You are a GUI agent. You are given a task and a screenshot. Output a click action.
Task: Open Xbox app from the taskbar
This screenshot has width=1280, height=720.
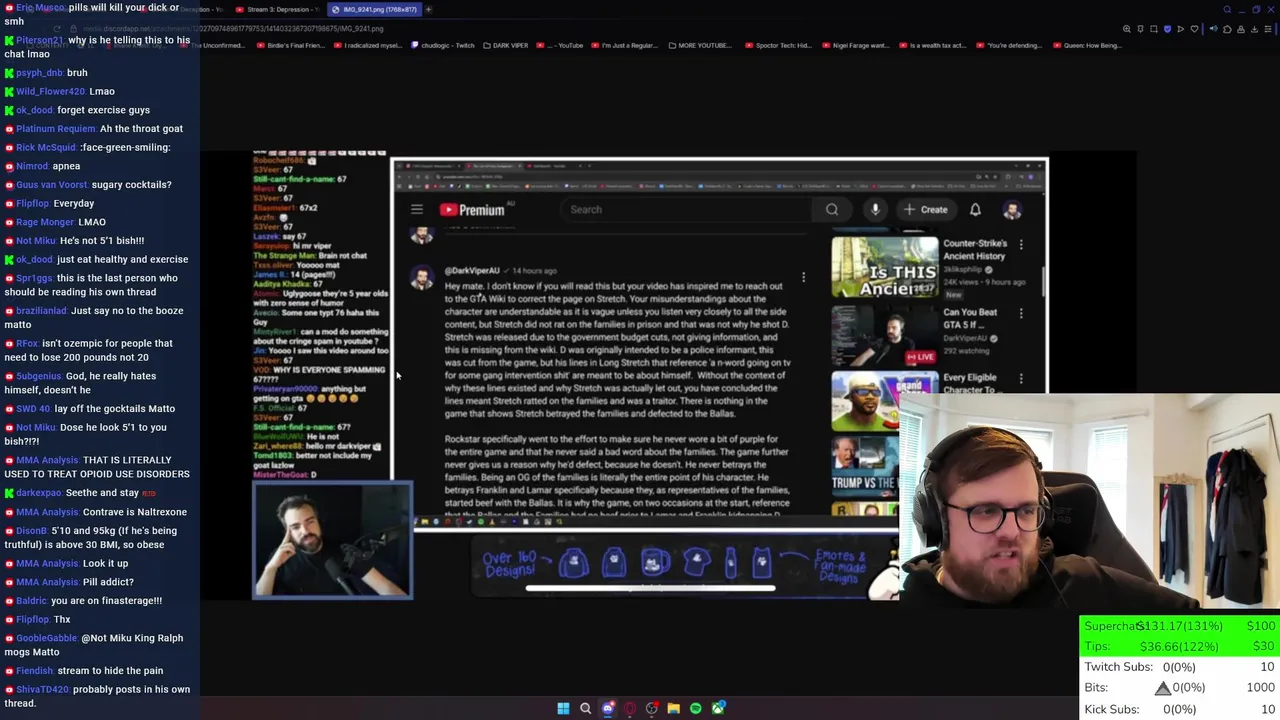[x=718, y=708]
